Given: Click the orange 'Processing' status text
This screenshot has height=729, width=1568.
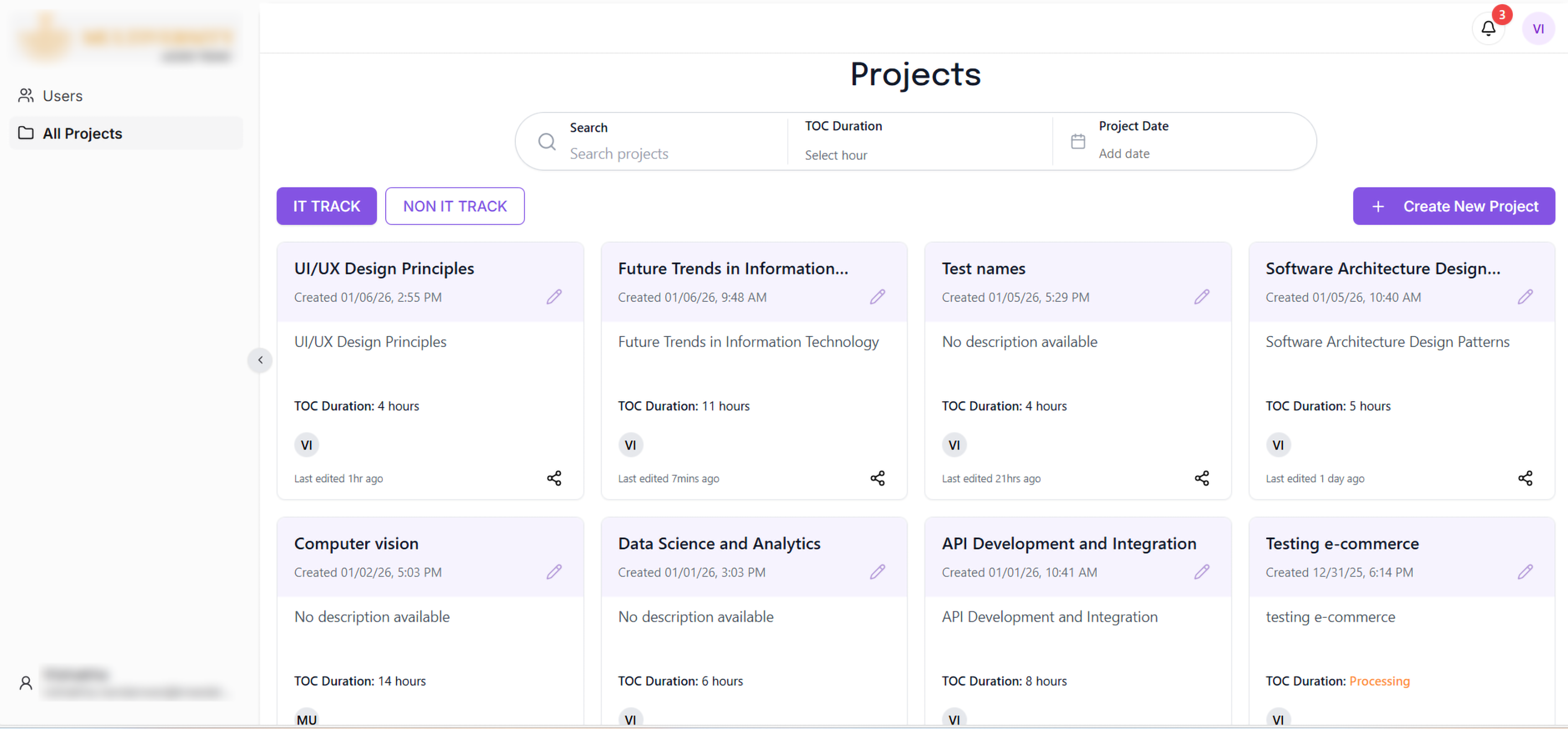Looking at the screenshot, I should click(1379, 681).
